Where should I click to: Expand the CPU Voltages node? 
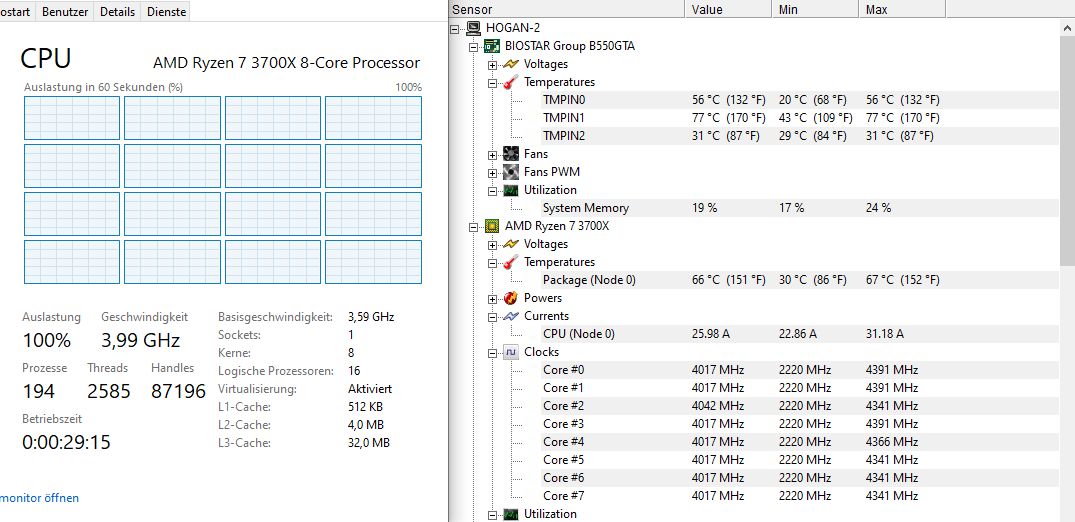click(492, 244)
